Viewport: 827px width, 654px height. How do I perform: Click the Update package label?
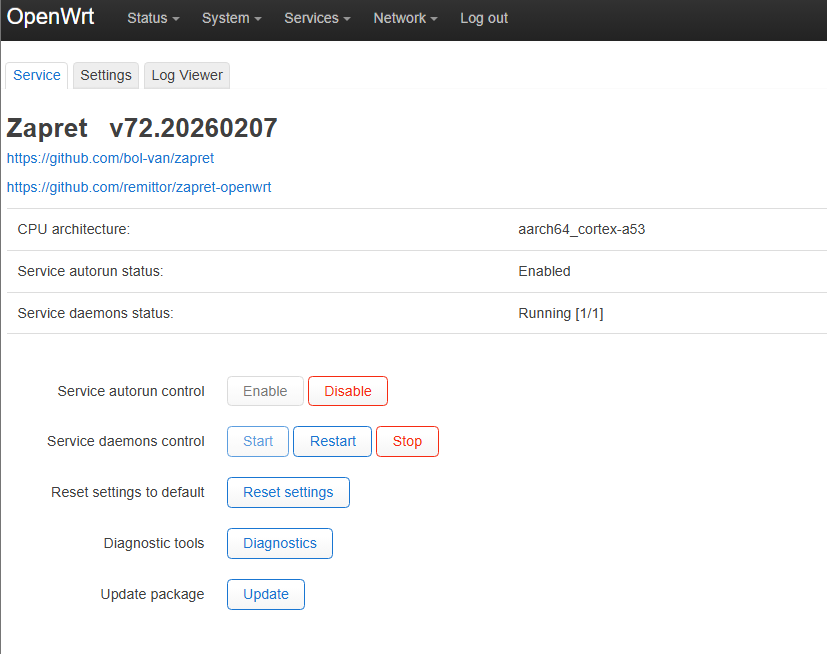[x=152, y=594]
